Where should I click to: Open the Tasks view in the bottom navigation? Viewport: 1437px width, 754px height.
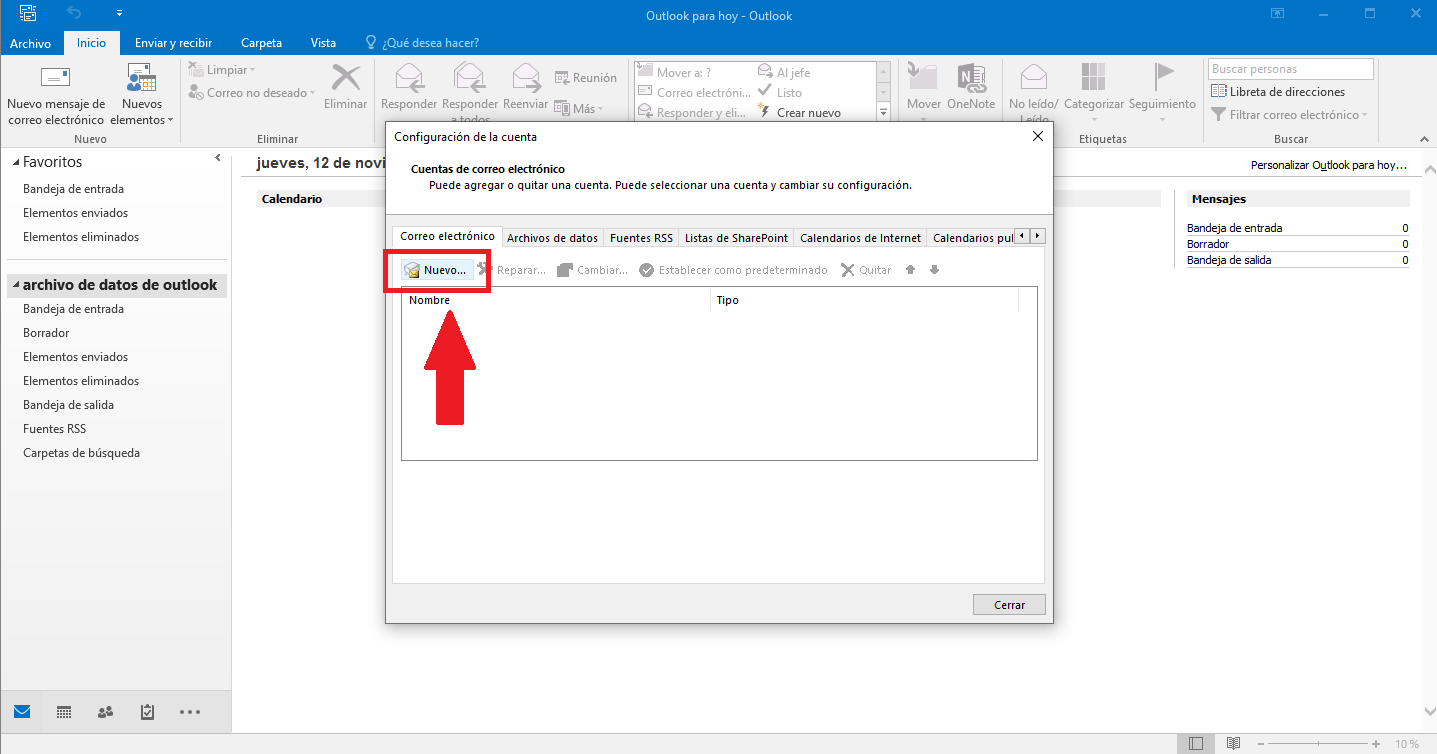(148, 712)
